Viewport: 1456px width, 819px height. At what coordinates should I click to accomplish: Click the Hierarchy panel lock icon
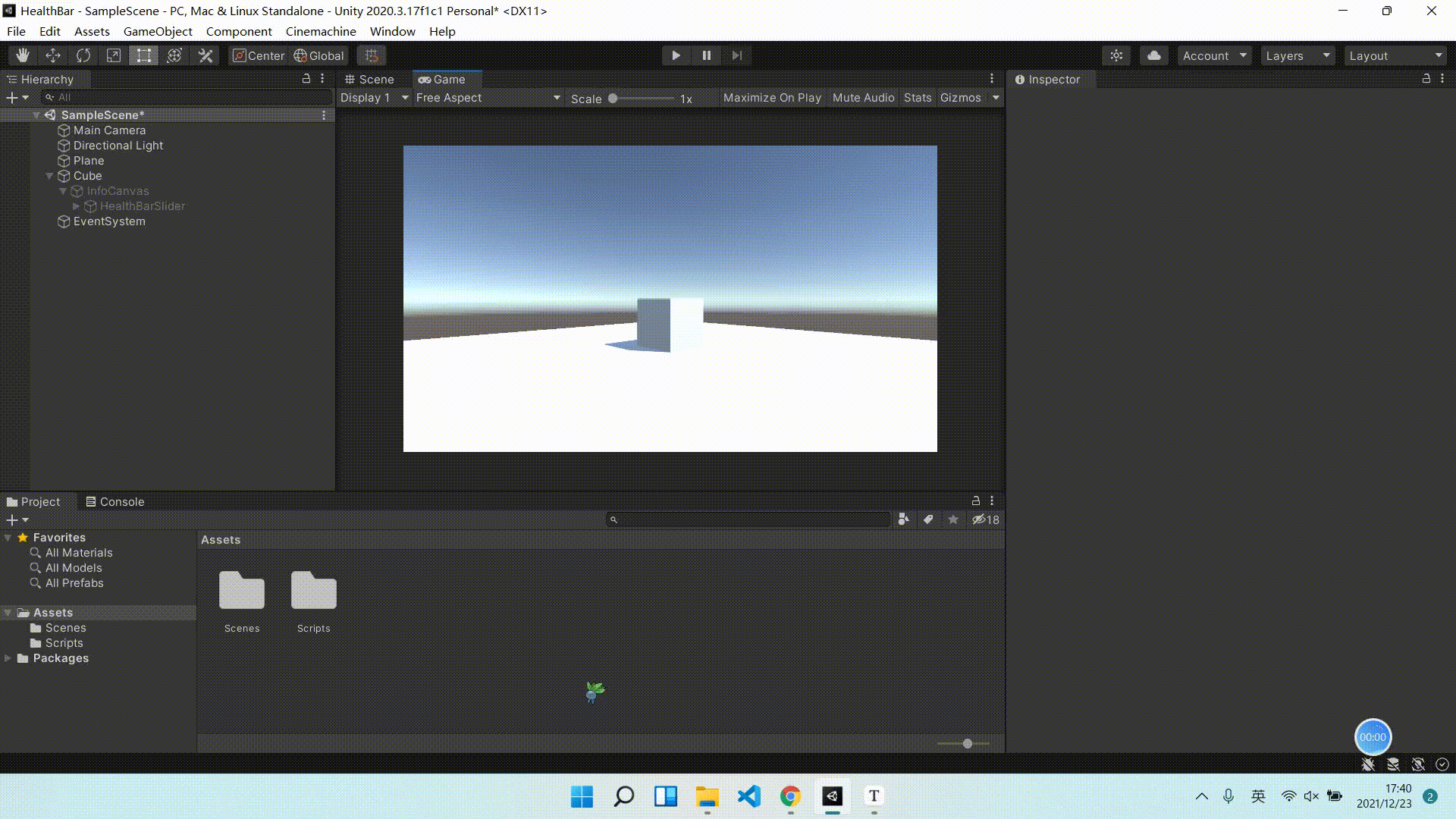(x=306, y=79)
